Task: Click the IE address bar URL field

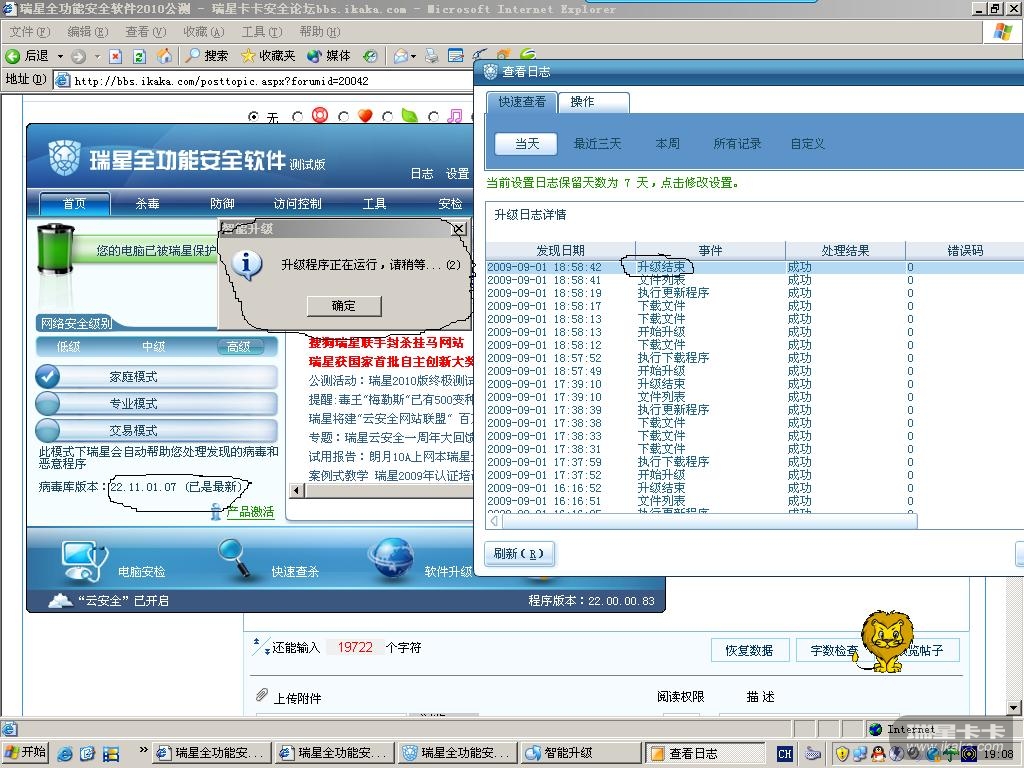Action: click(264, 81)
